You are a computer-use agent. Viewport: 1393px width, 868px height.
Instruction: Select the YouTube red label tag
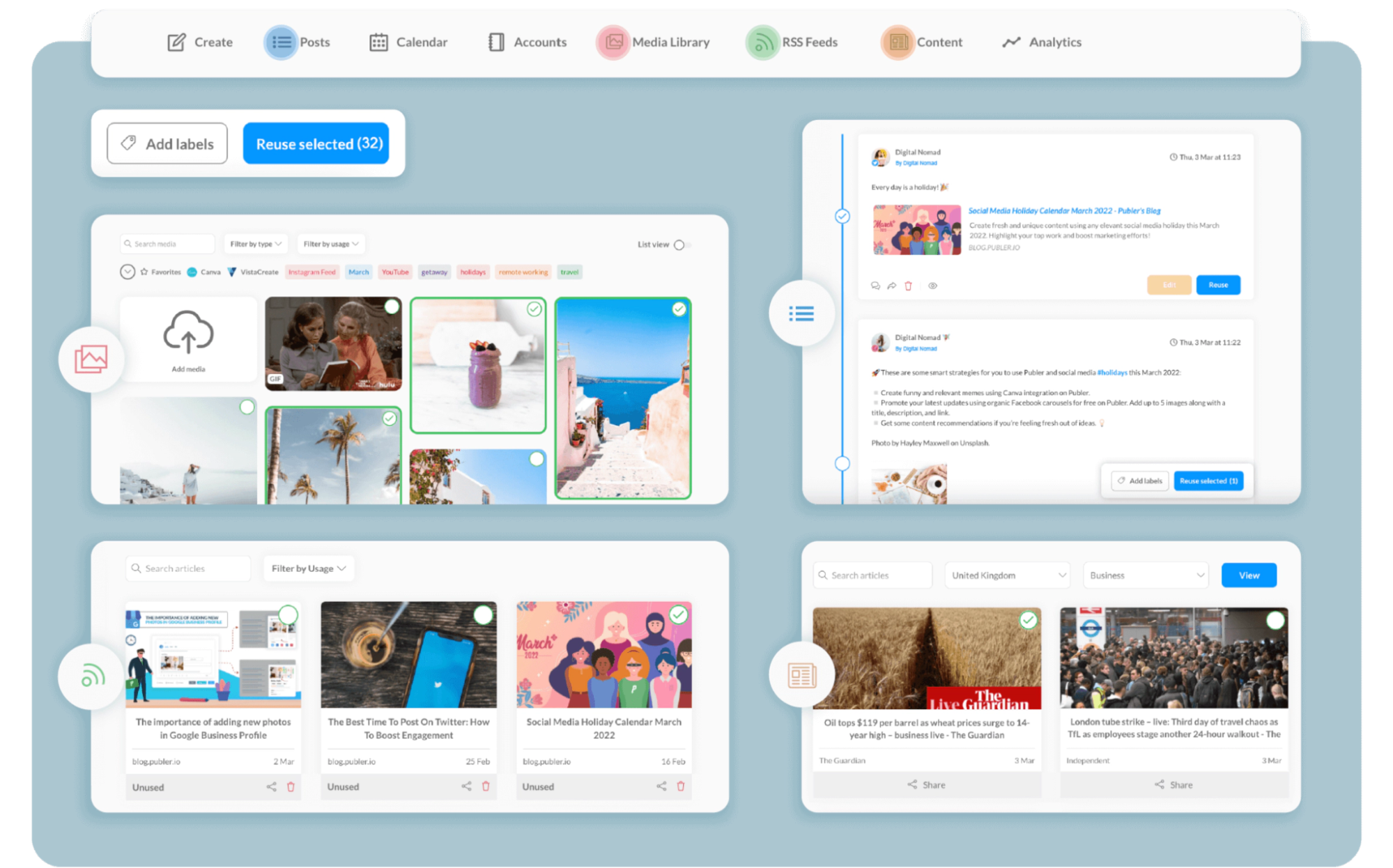click(x=395, y=272)
